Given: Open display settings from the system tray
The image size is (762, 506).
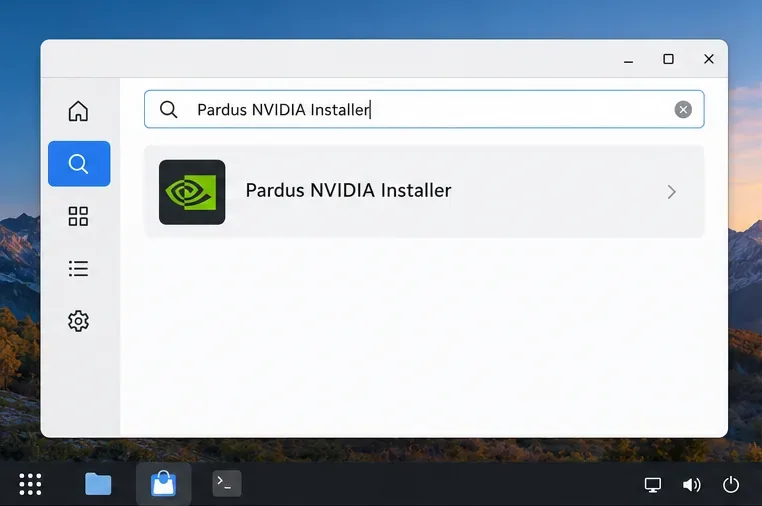Looking at the screenshot, I should point(653,485).
